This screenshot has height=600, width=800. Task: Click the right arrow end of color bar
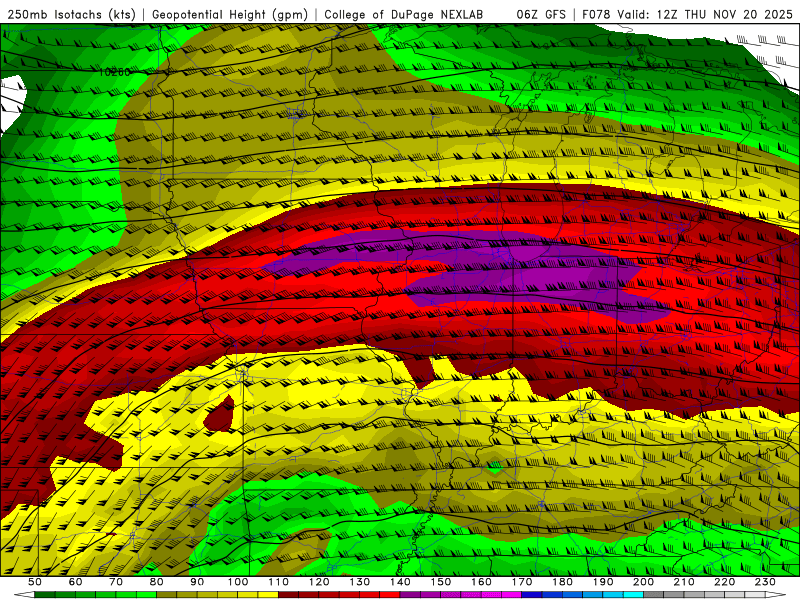(x=776, y=594)
